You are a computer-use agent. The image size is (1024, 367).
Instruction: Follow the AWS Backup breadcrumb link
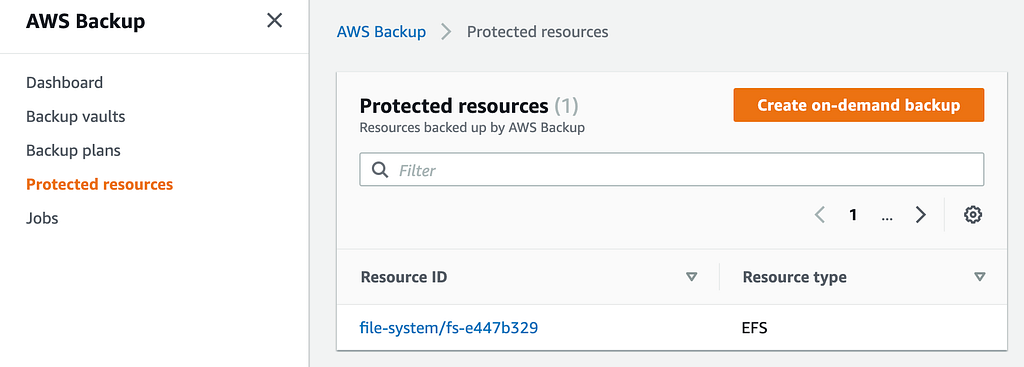381,31
